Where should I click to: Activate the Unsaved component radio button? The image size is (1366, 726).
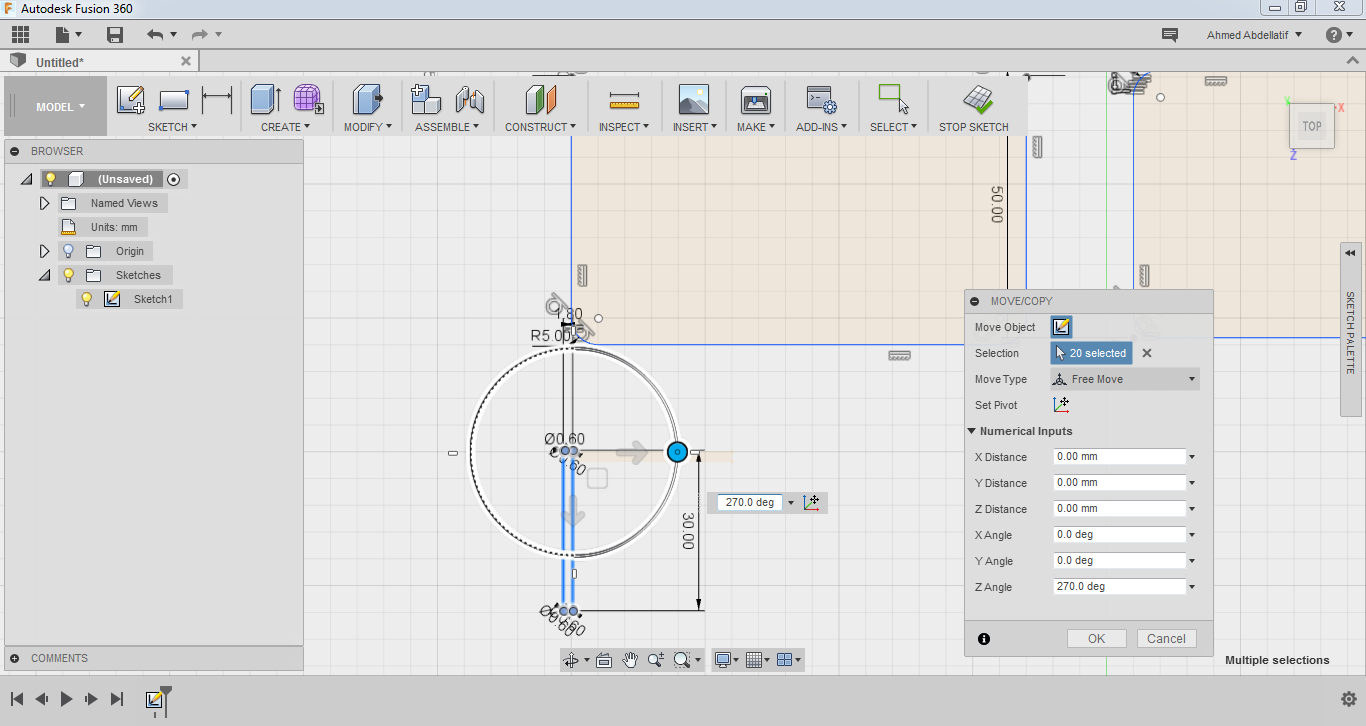[x=174, y=179]
